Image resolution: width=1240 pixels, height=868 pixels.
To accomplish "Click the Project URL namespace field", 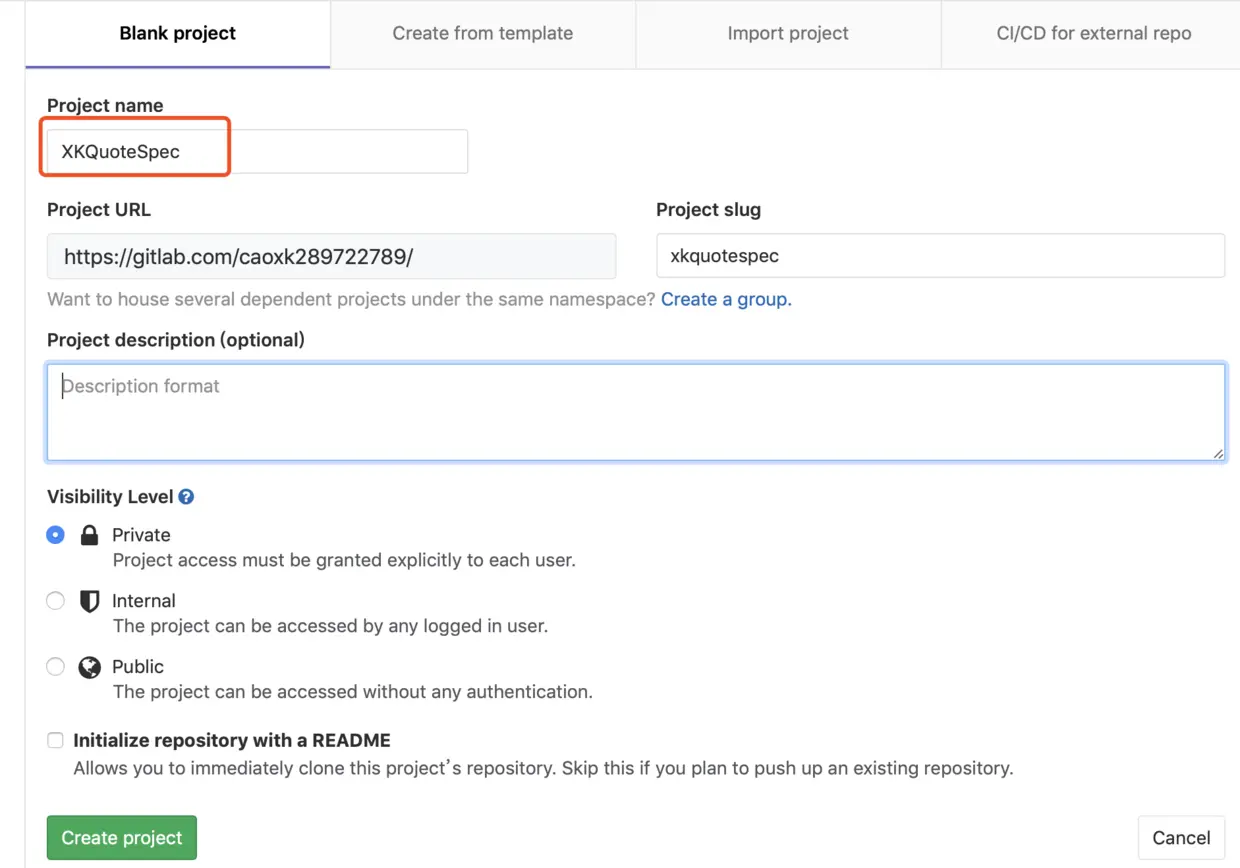I will point(331,257).
